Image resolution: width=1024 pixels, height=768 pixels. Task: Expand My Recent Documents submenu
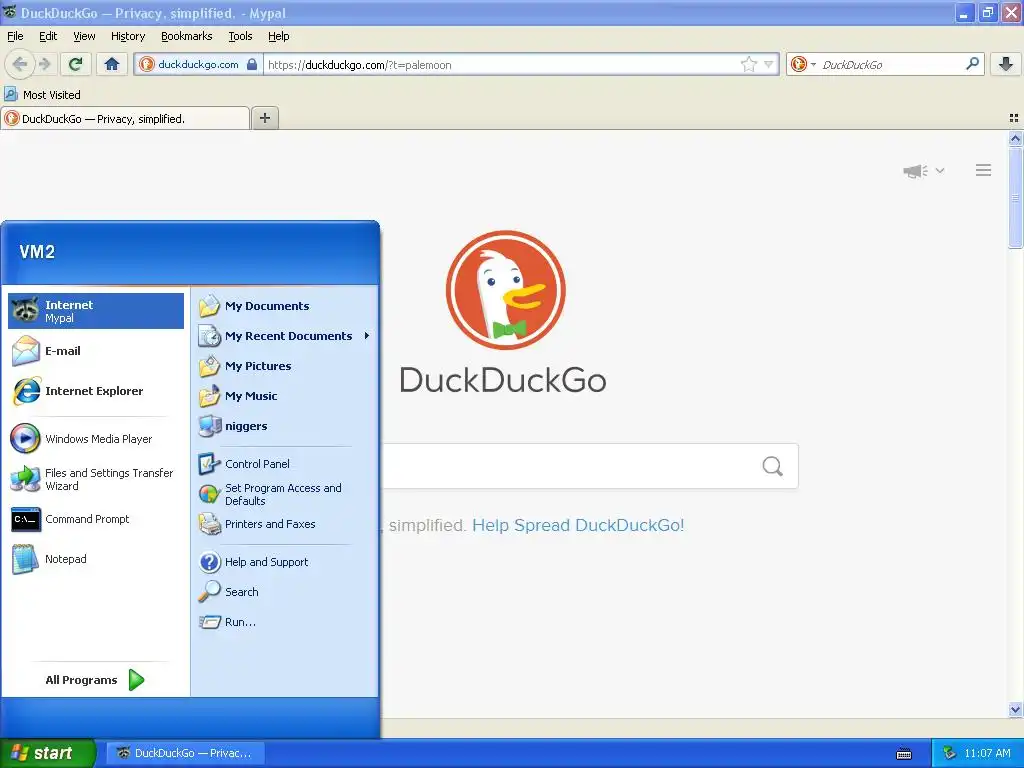[x=284, y=336]
